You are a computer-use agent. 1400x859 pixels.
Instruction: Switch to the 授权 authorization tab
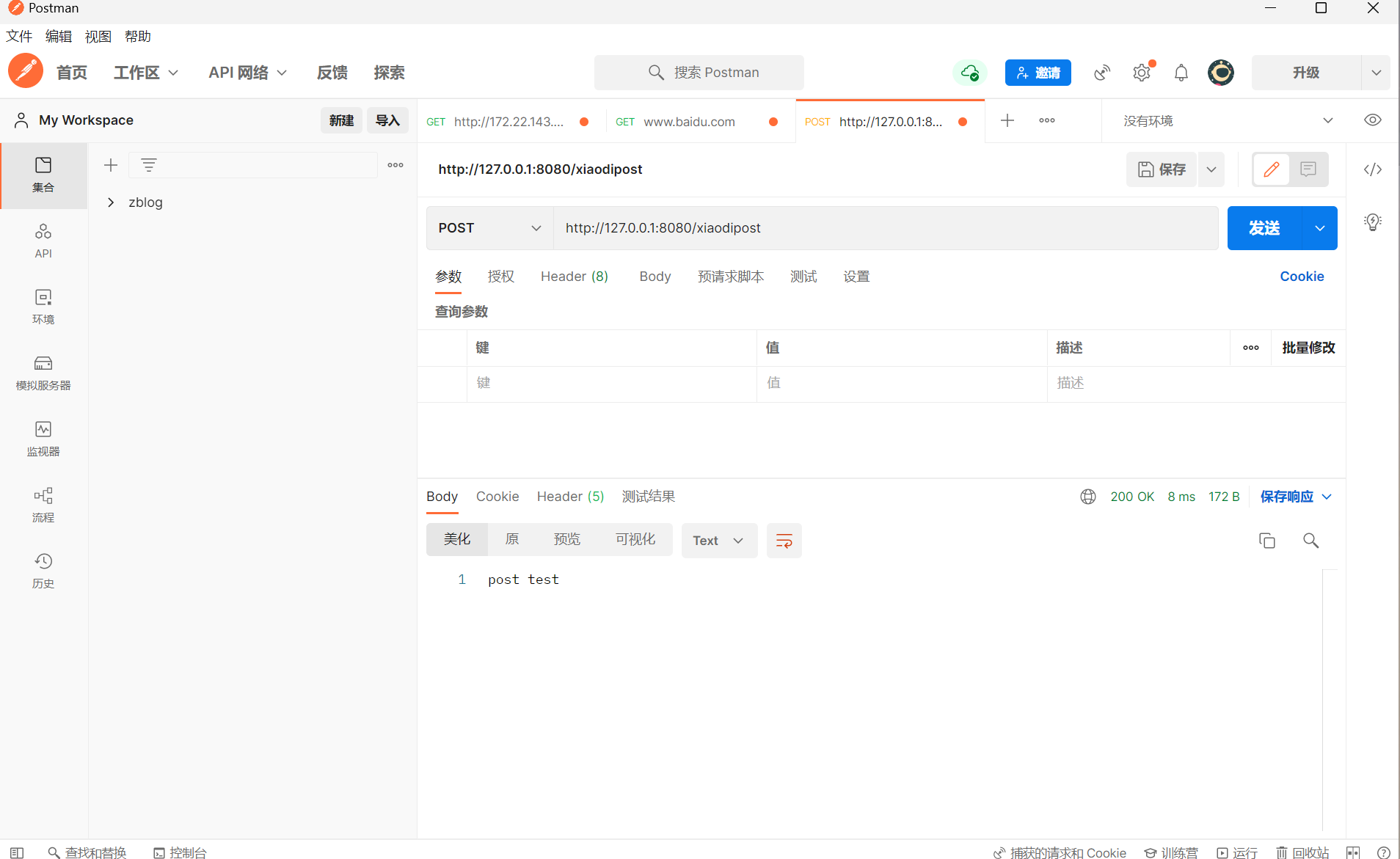(501, 277)
